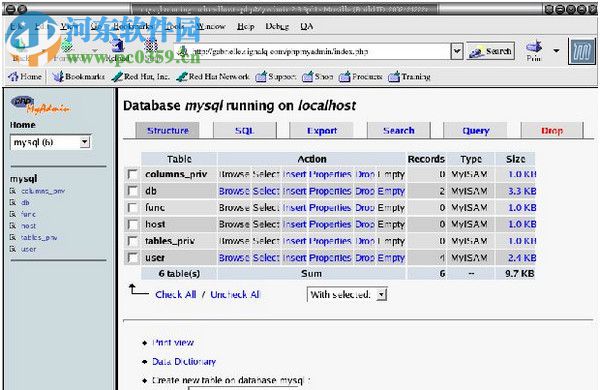This screenshot has width=600, height=390.
Task: Click the "9.7 KB" total size cell
Action: click(515, 274)
